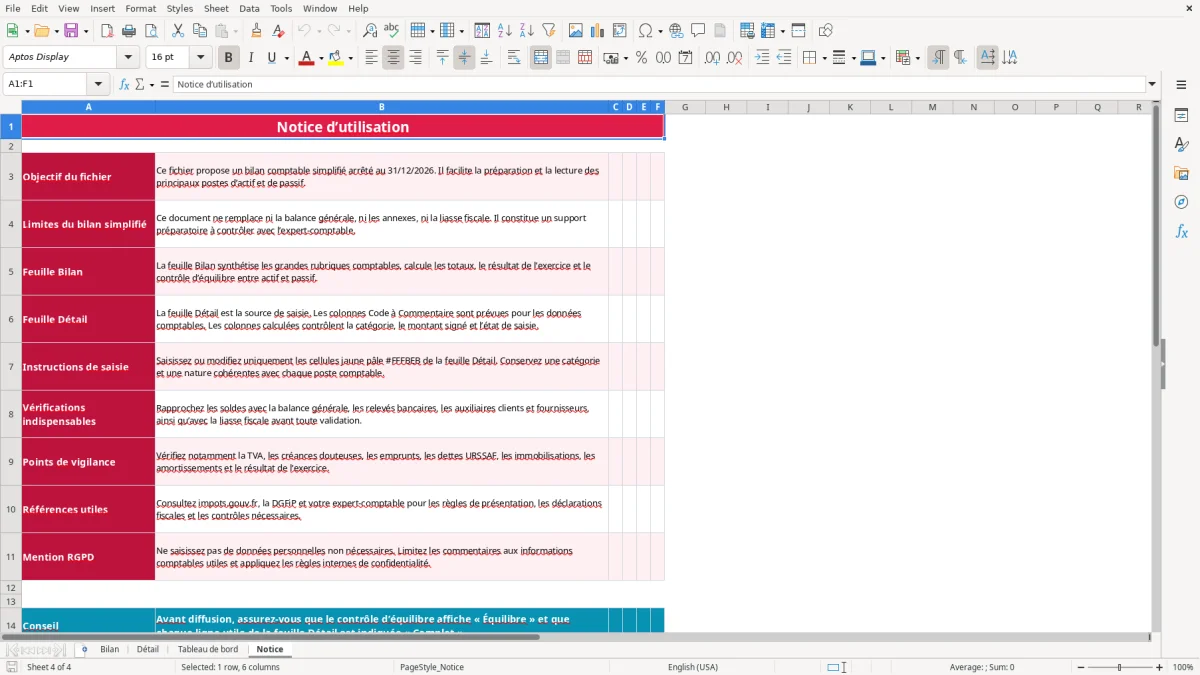Select column header G

(684, 107)
